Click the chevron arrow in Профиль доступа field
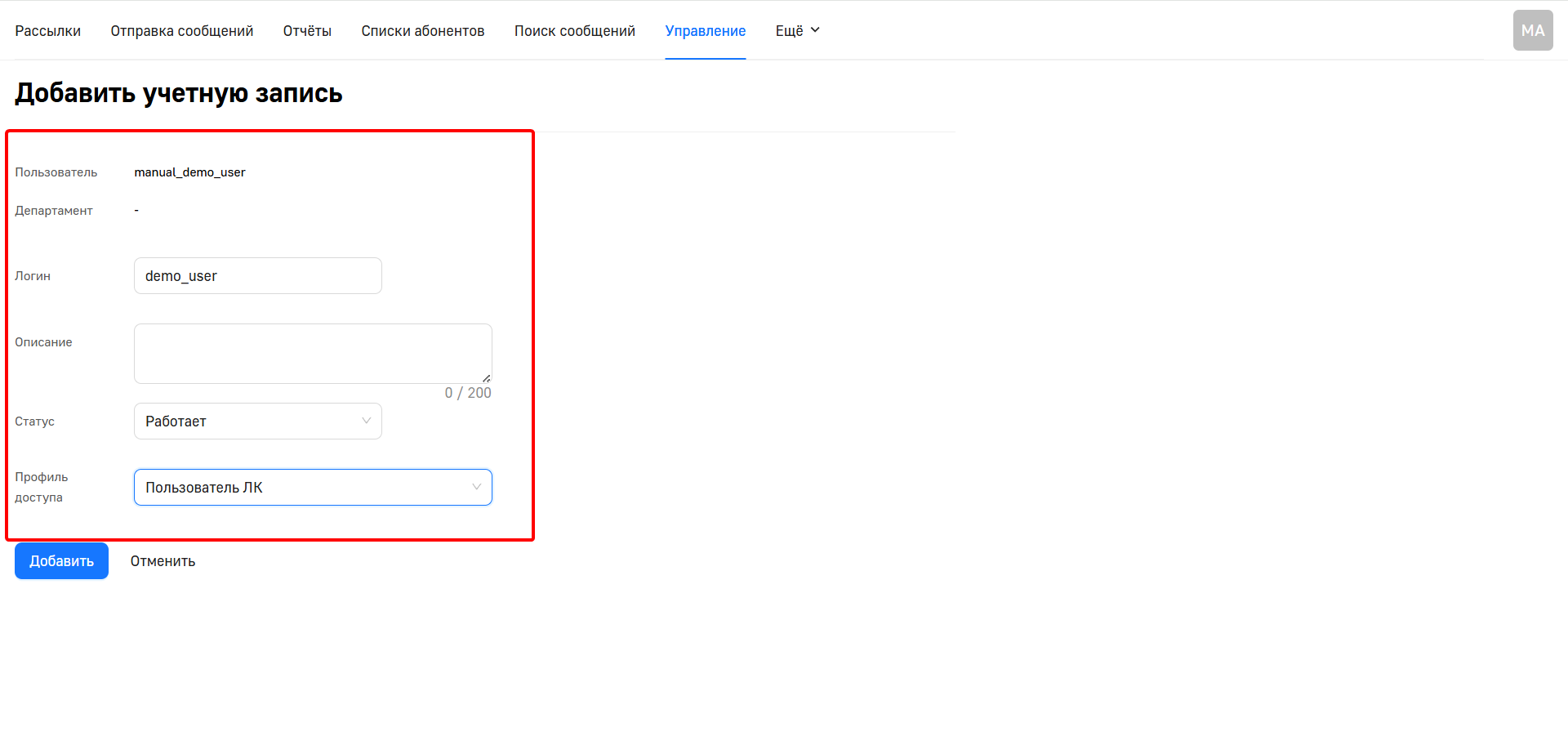Screen dimensions: 1568x745 [x=476, y=487]
